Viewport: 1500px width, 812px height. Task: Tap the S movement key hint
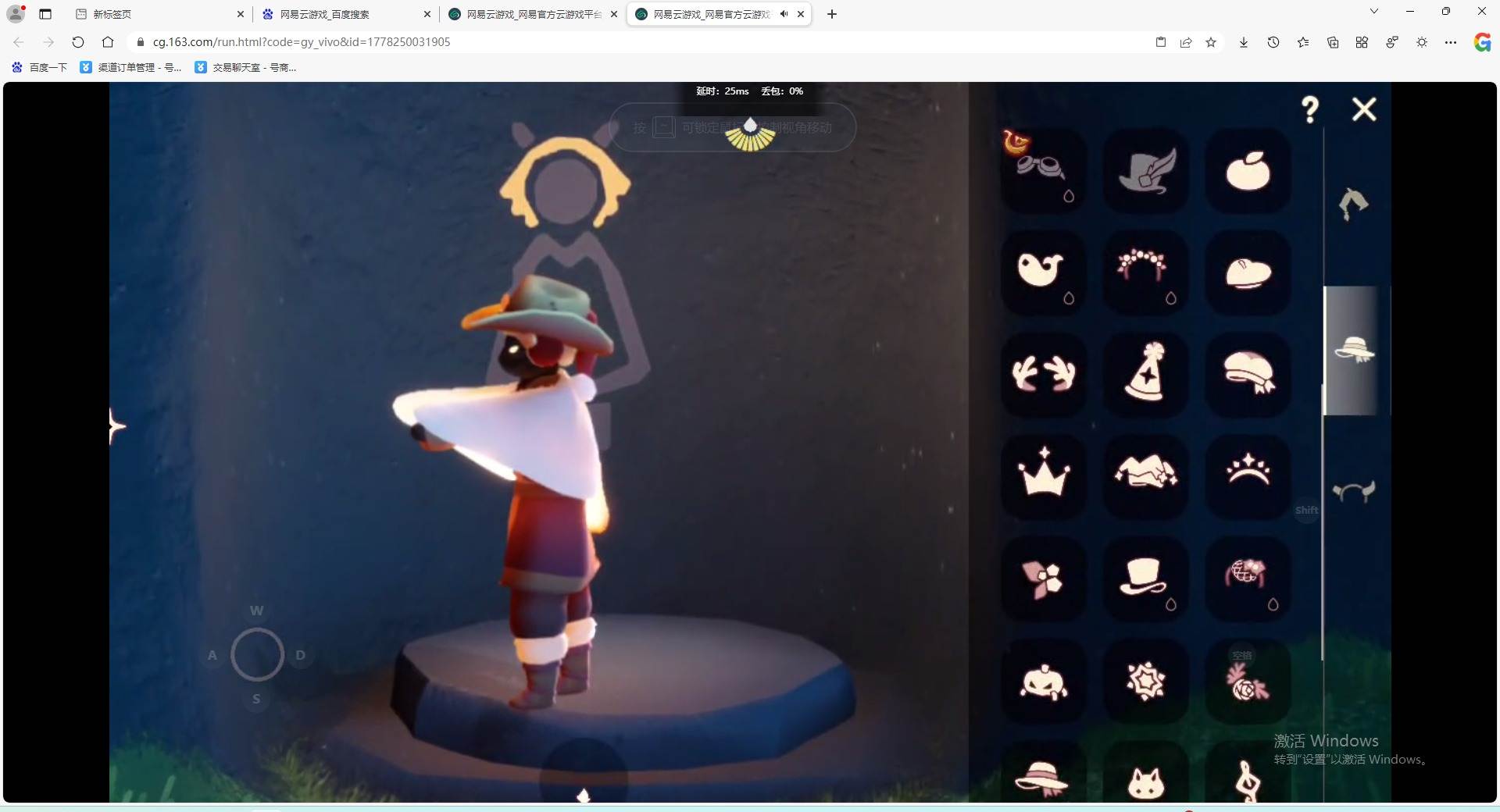(256, 699)
